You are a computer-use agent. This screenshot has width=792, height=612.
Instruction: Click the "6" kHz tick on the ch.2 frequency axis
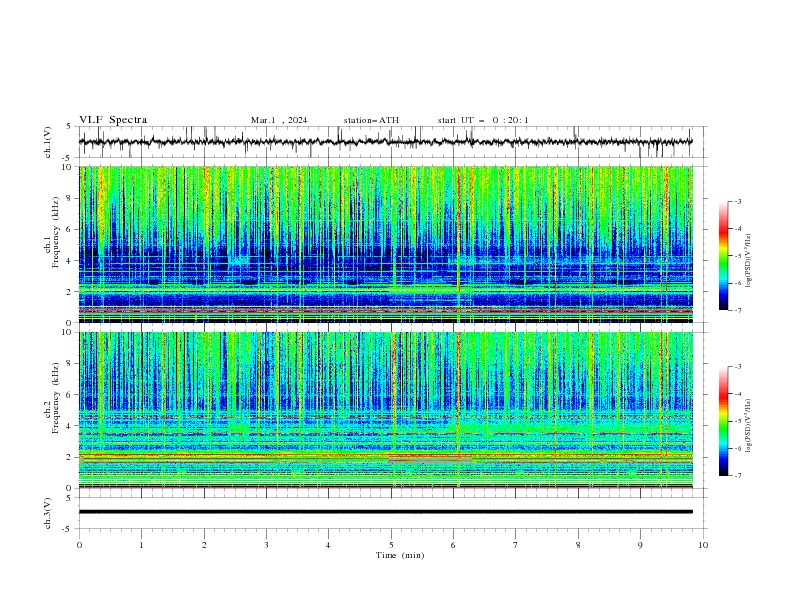[x=69, y=395]
